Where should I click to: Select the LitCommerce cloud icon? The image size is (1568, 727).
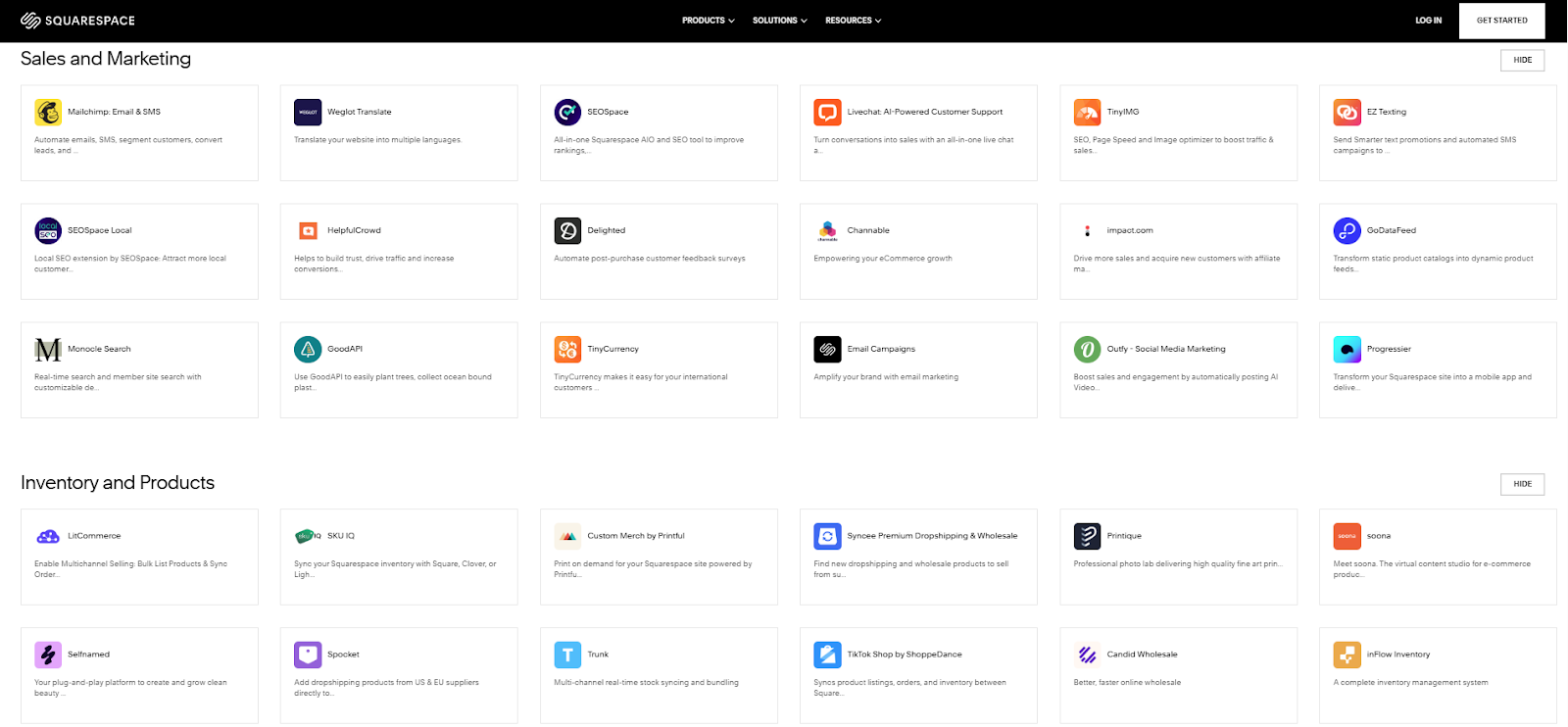[48, 537]
